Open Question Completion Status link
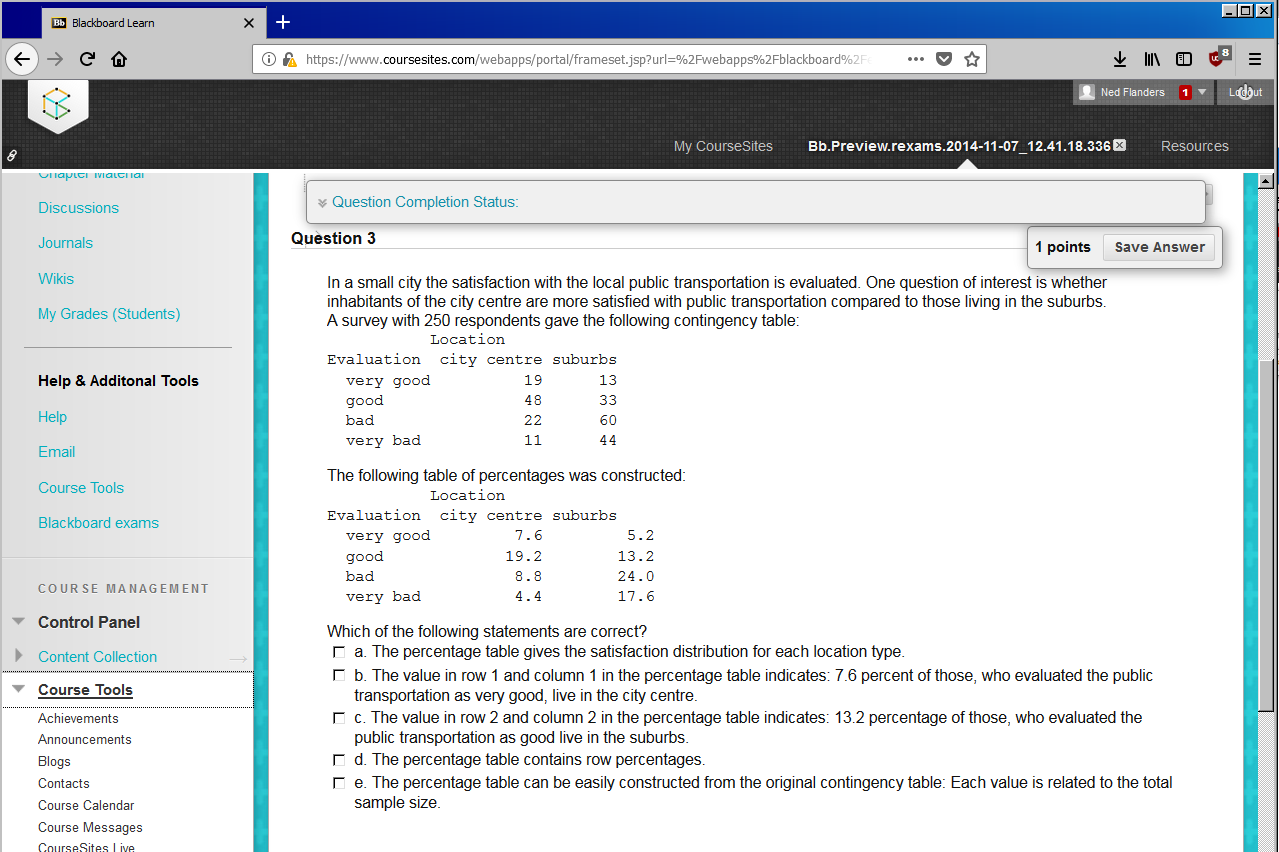The width and height of the screenshot is (1279, 852). (x=425, y=202)
